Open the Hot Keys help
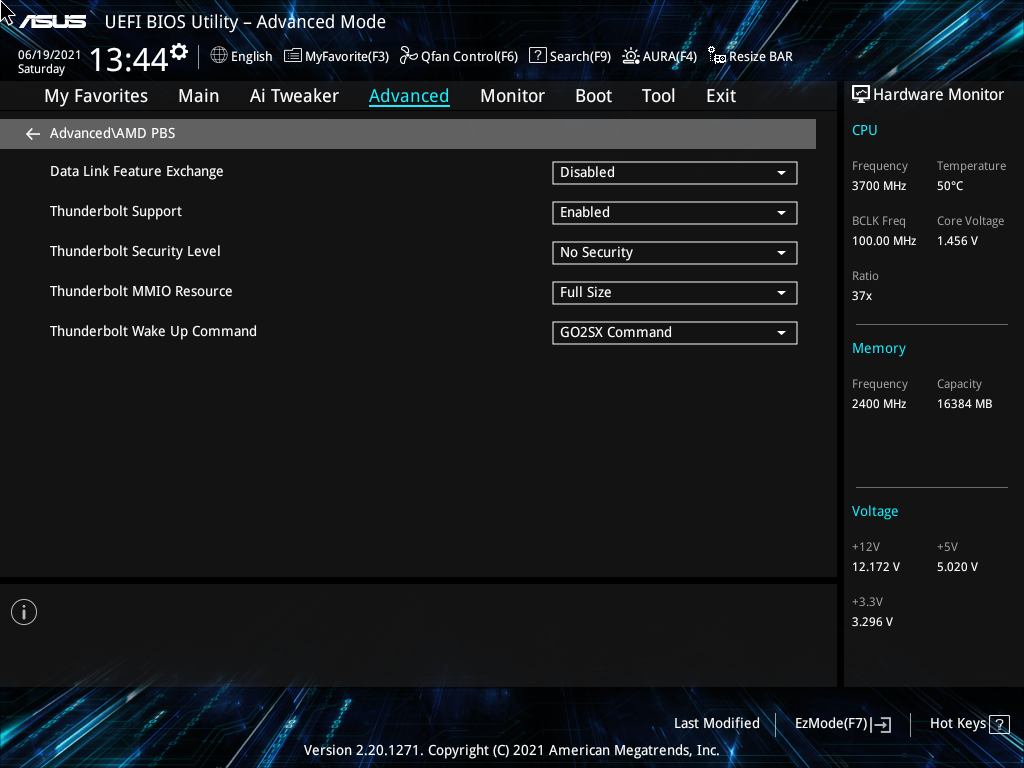 pos(968,723)
